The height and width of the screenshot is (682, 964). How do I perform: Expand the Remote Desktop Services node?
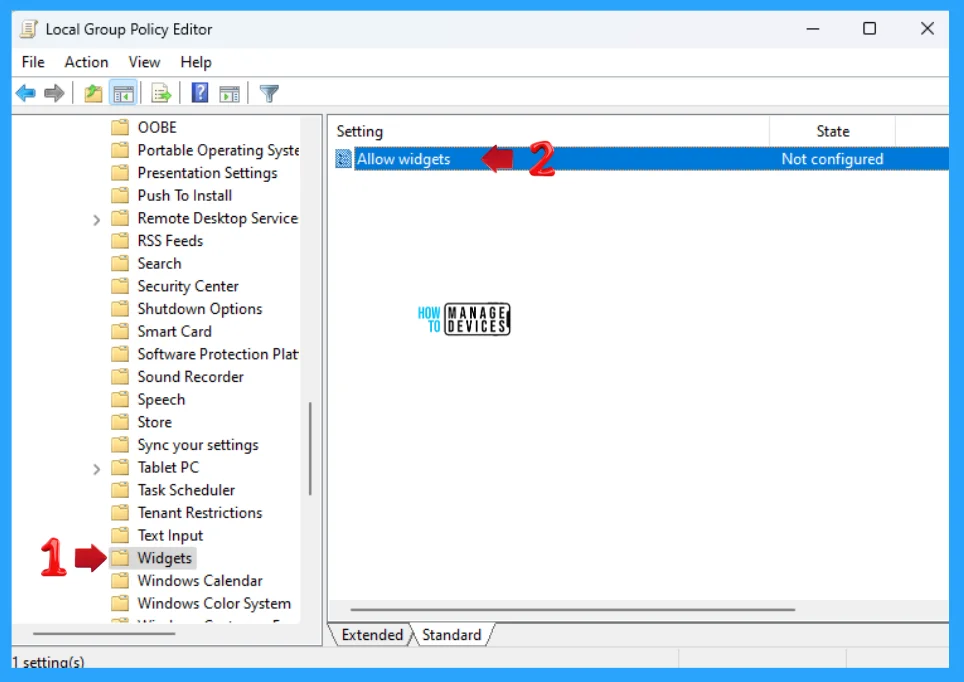click(97, 220)
